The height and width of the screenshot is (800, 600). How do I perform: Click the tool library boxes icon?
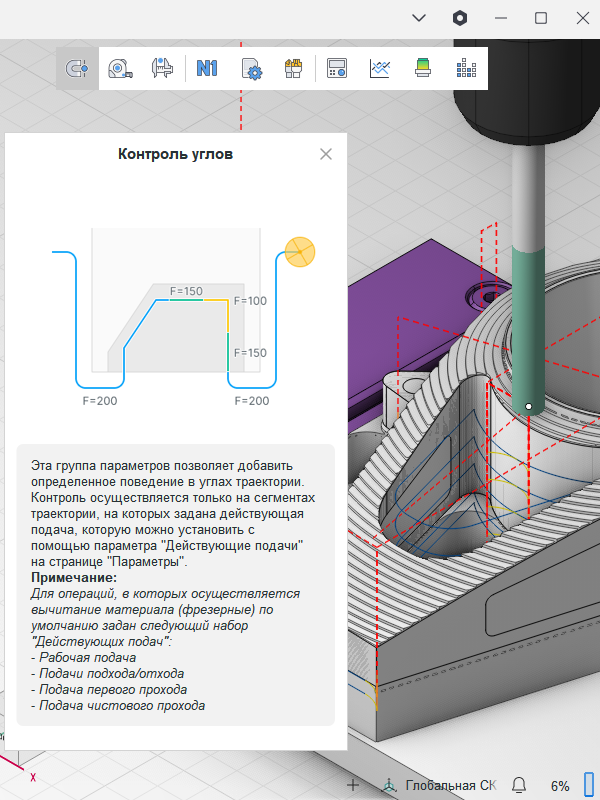pos(293,68)
